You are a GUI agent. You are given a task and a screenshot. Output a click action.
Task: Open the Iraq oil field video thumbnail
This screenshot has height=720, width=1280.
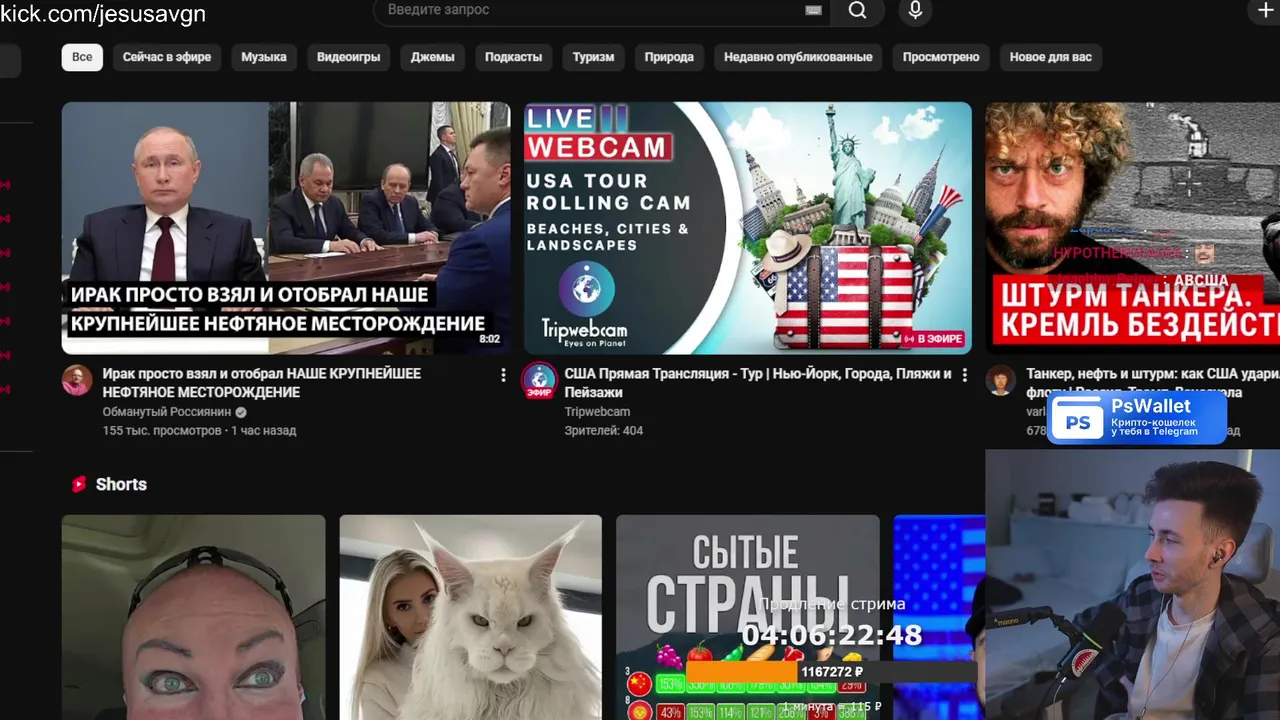tap(286, 228)
